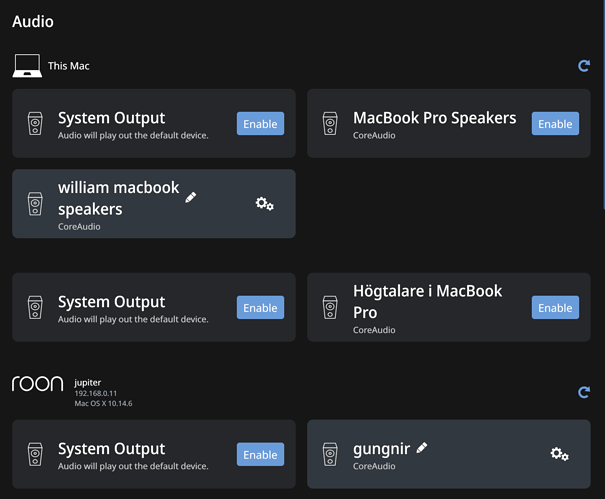Image resolution: width=605 pixels, height=499 pixels.
Task: Click the 192.168.0.11 IP address
Action: (96, 393)
